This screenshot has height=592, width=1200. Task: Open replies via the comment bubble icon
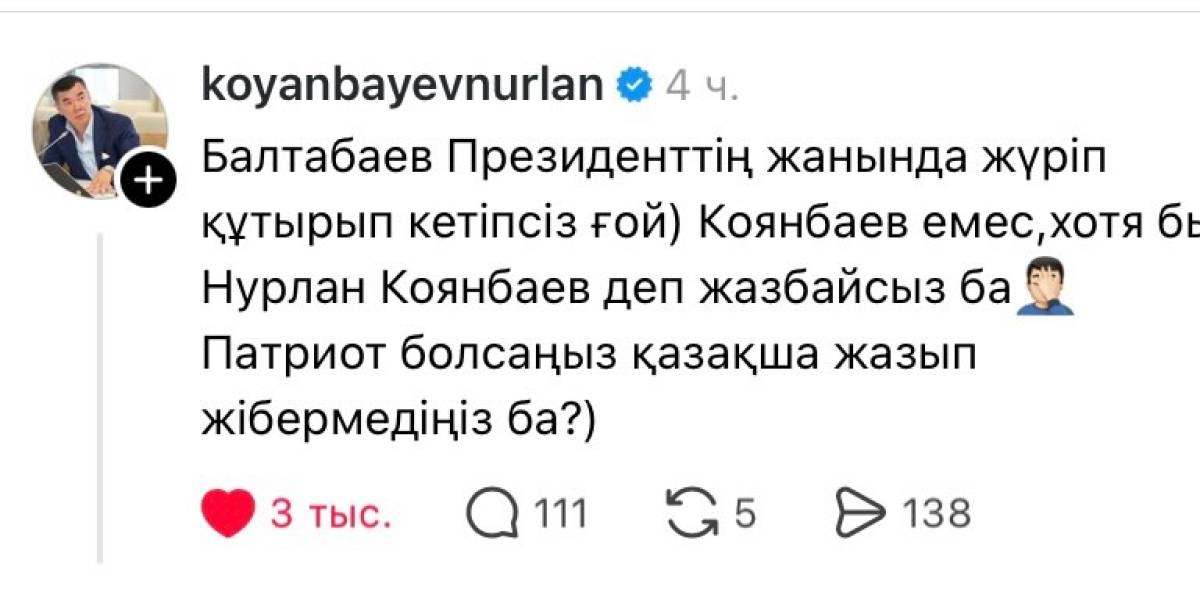(495, 514)
